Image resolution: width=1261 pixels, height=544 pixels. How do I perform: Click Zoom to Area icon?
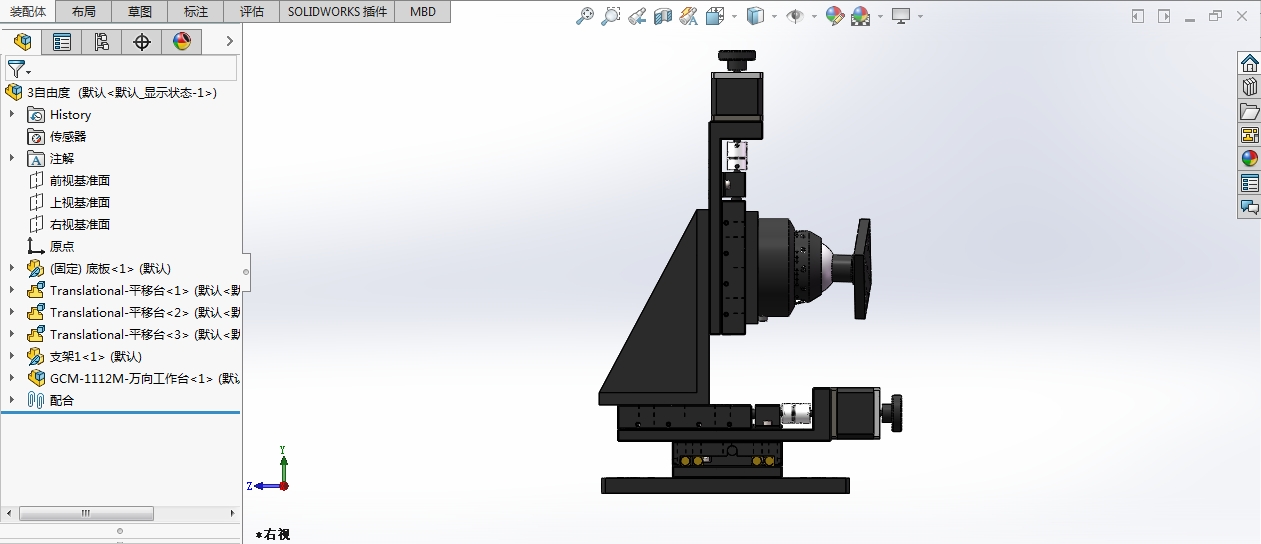pos(611,16)
